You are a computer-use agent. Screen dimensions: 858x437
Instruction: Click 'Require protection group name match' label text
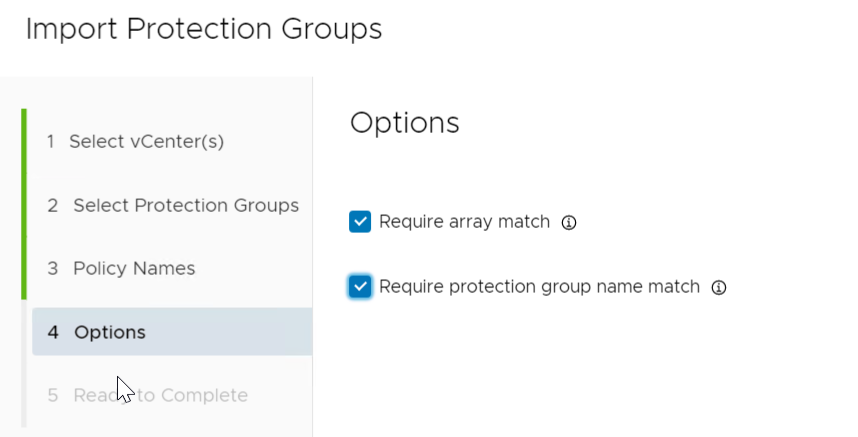click(x=539, y=287)
